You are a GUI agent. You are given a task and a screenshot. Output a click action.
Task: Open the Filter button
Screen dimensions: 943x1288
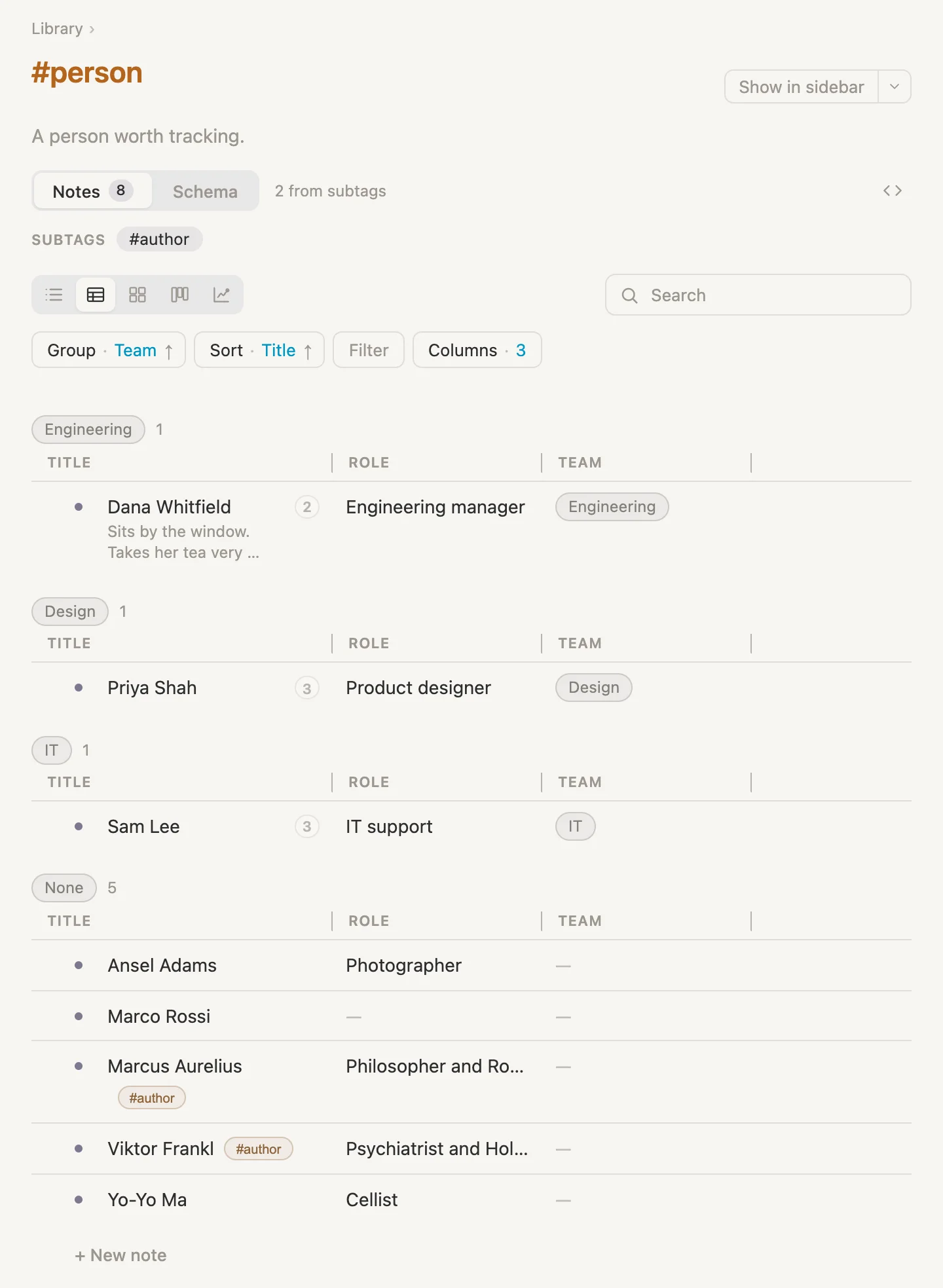click(x=369, y=350)
